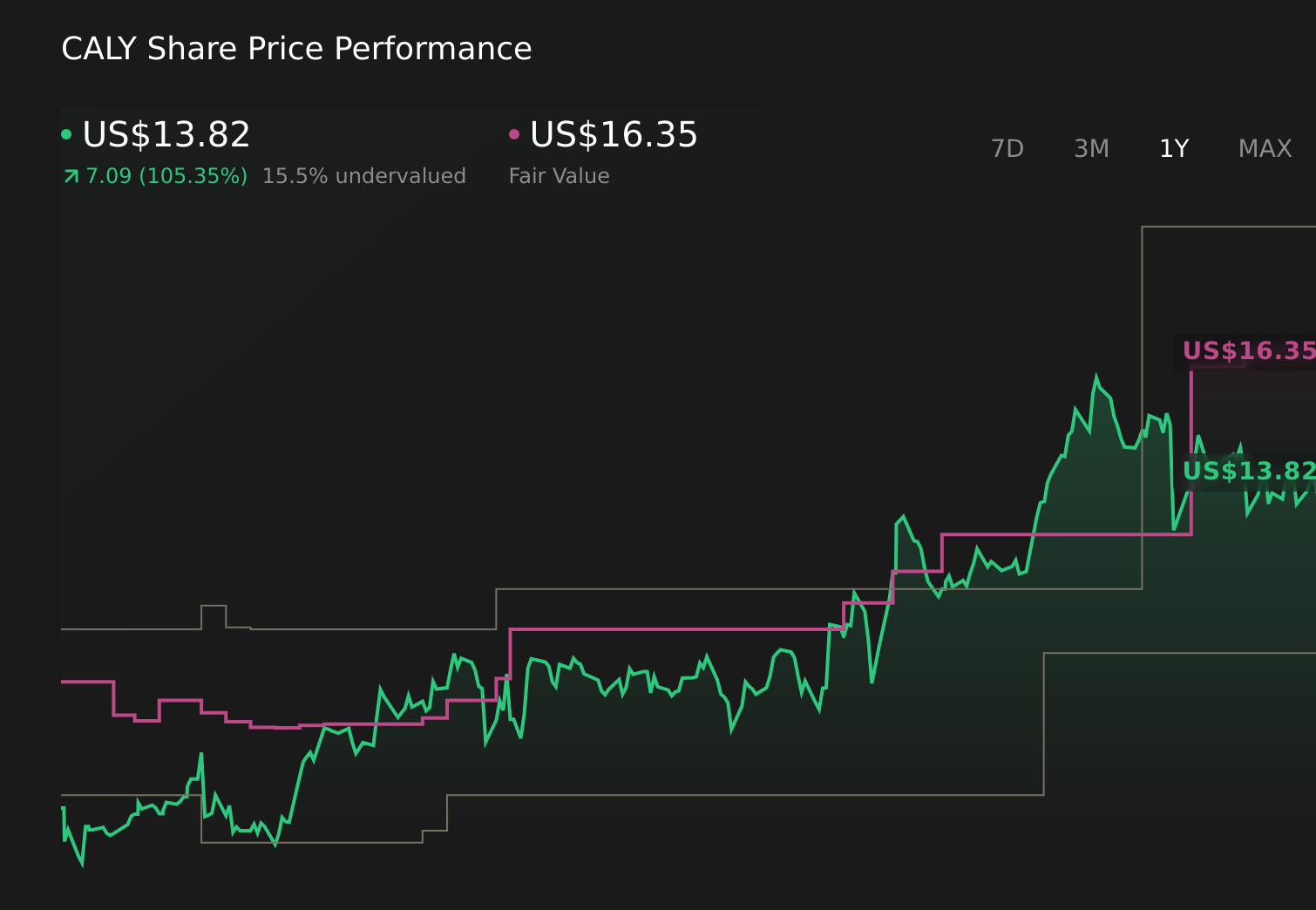The height and width of the screenshot is (910, 1316).
Task: Click the pink fair value legend dot
Action: pos(514,134)
